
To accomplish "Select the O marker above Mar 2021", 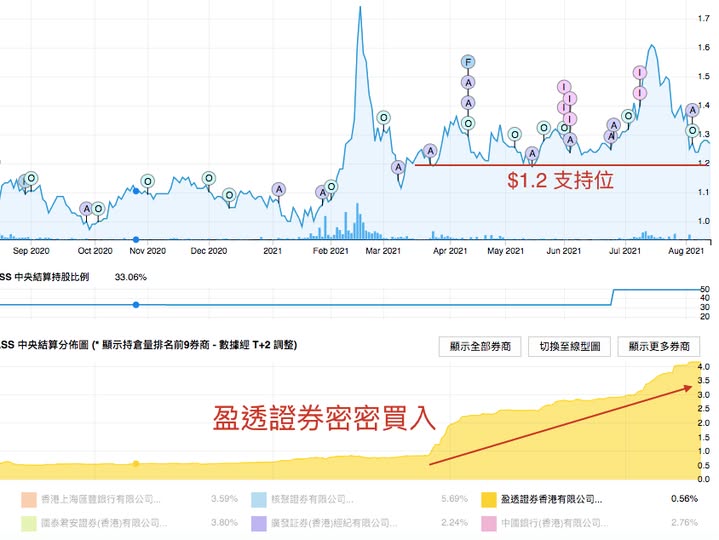I will click(x=383, y=118).
